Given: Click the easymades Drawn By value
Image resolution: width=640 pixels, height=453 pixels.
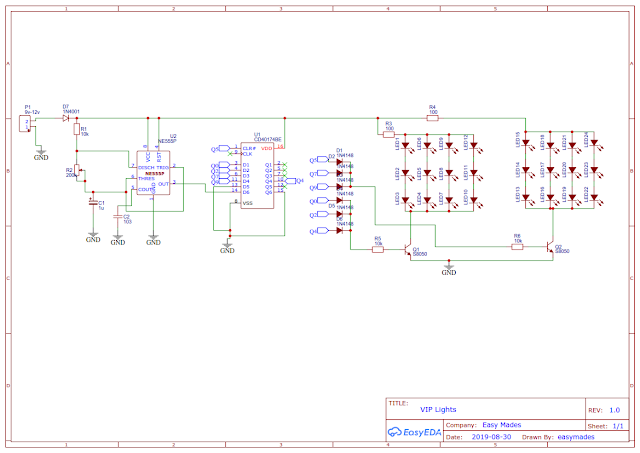Looking at the screenshot, I should [576, 437].
